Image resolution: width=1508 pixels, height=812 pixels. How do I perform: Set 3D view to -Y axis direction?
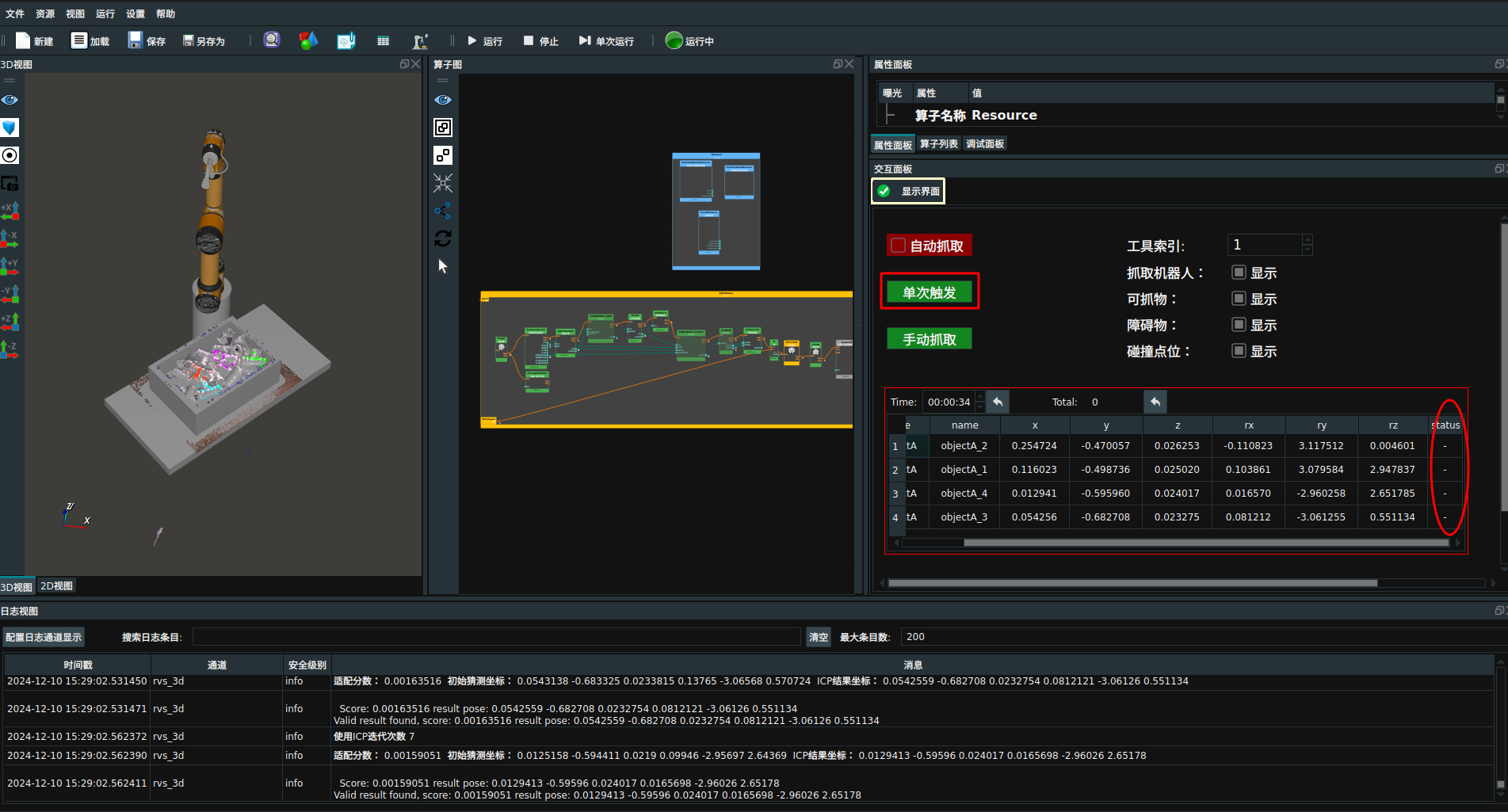coord(10,294)
